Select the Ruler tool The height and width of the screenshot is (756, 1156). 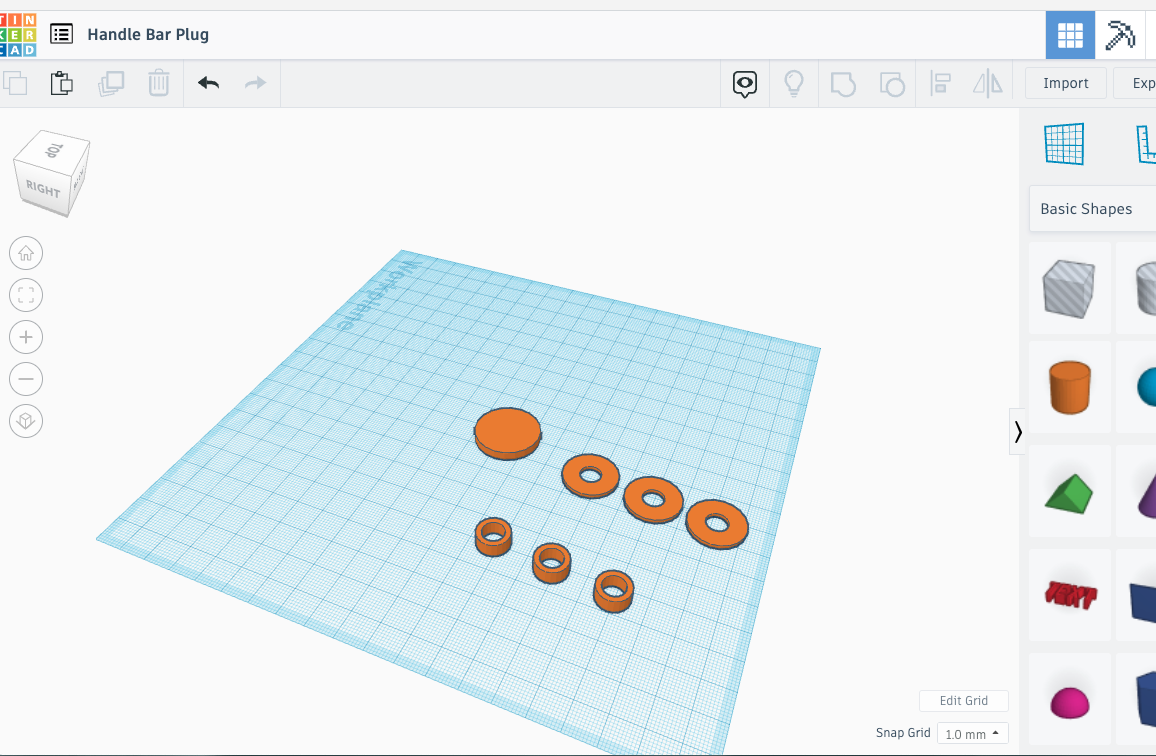1146,144
